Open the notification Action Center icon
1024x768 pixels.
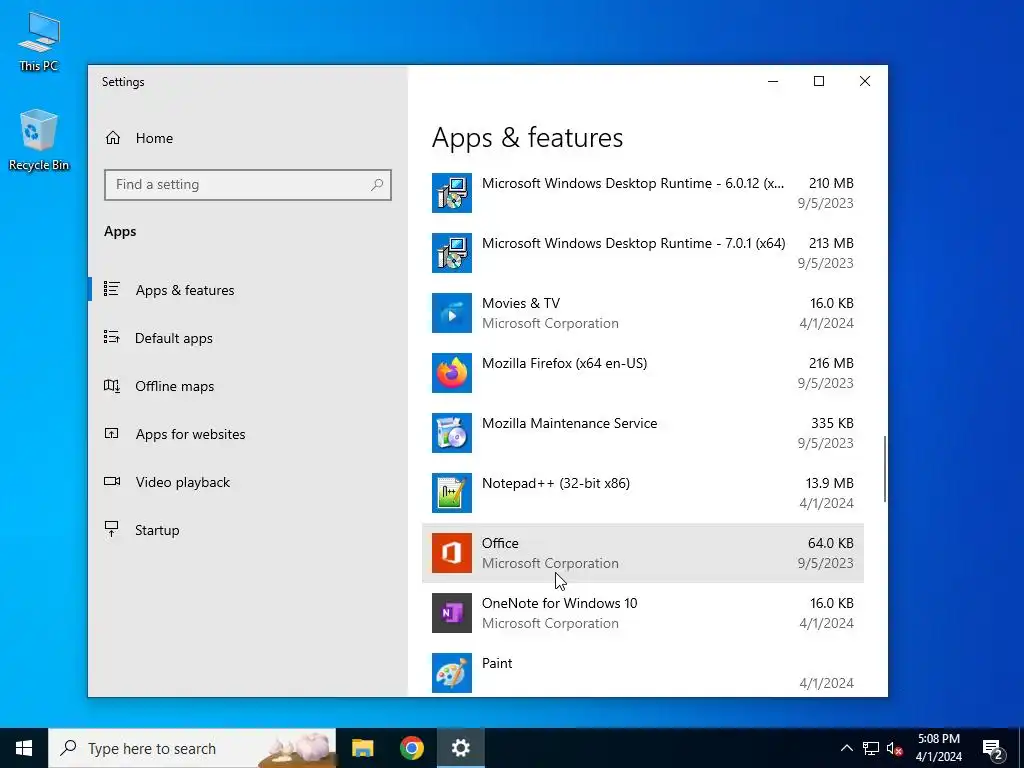(x=993, y=748)
